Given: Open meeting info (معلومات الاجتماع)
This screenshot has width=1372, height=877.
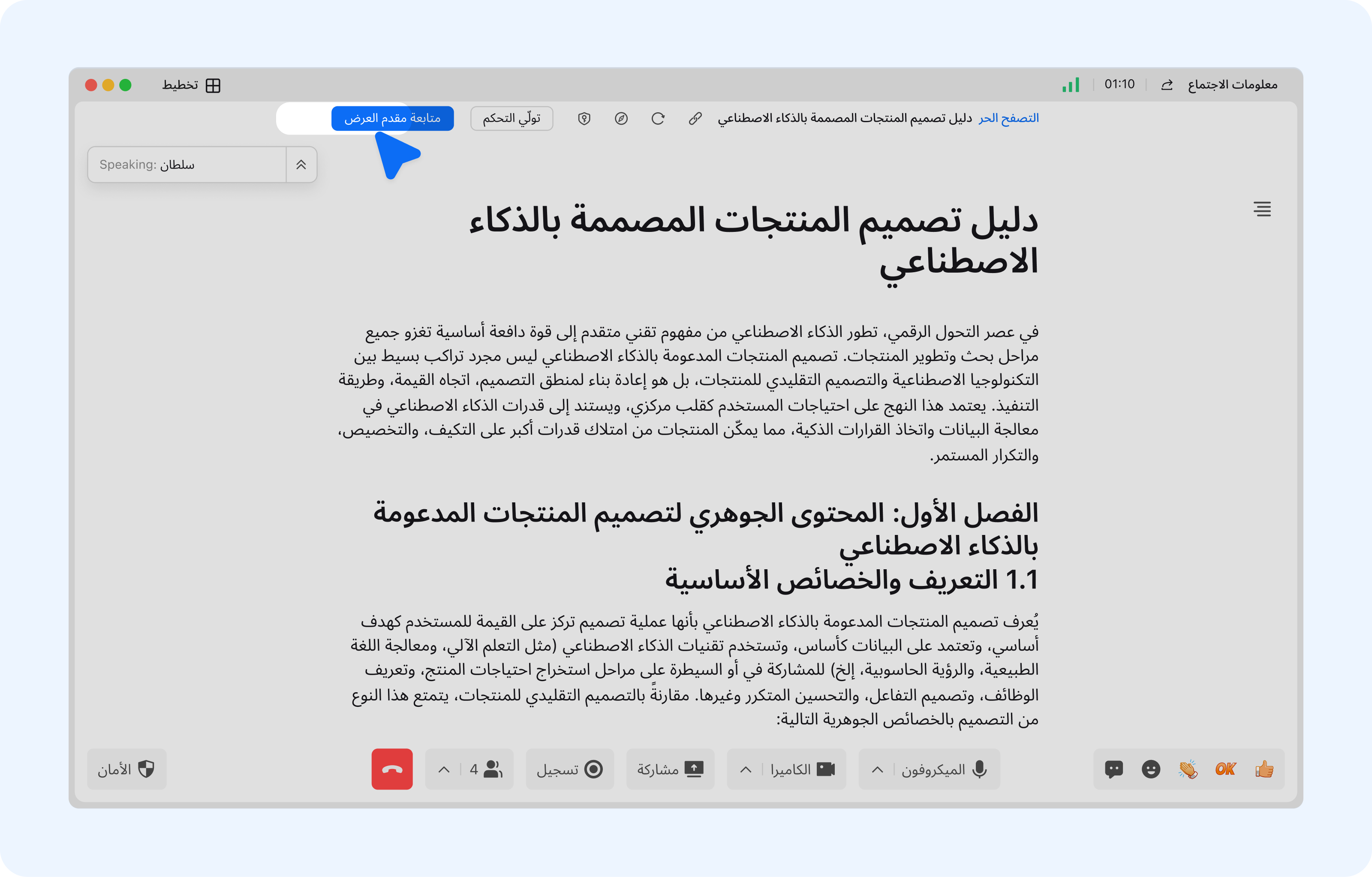Looking at the screenshot, I should pos(1232,85).
